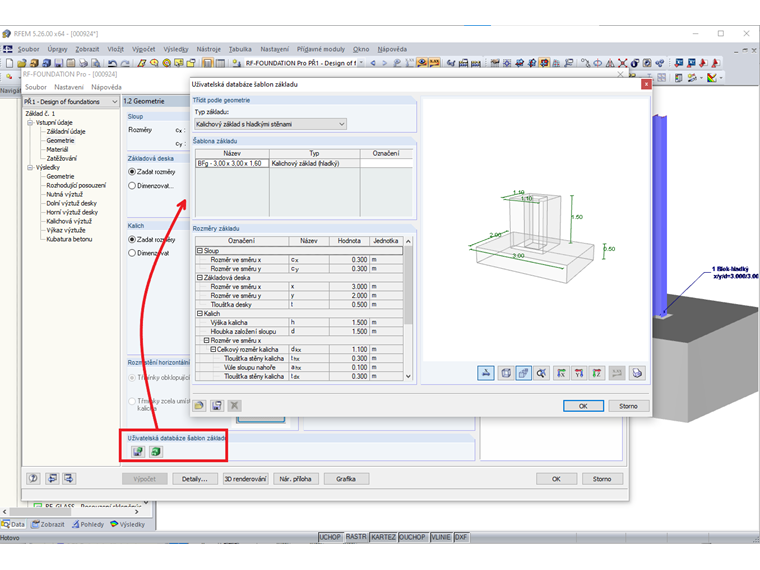
Task: Select 'Kalichová výztuž' in navigator tree
Action: 69,221
